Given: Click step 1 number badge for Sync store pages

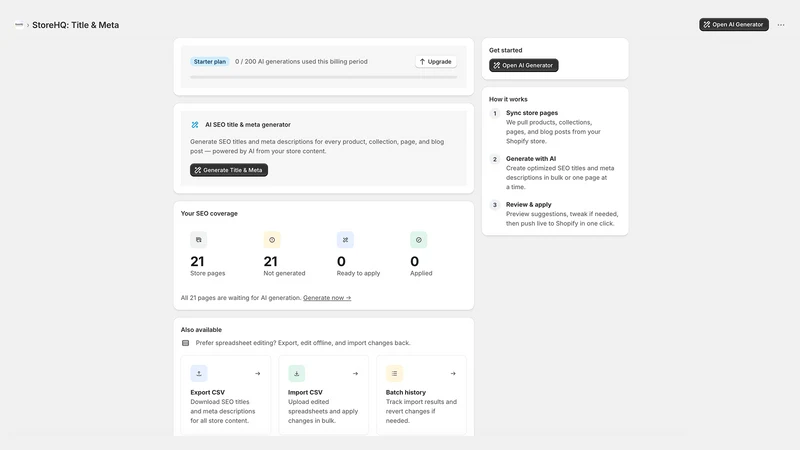Looking at the screenshot, I should [x=494, y=113].
